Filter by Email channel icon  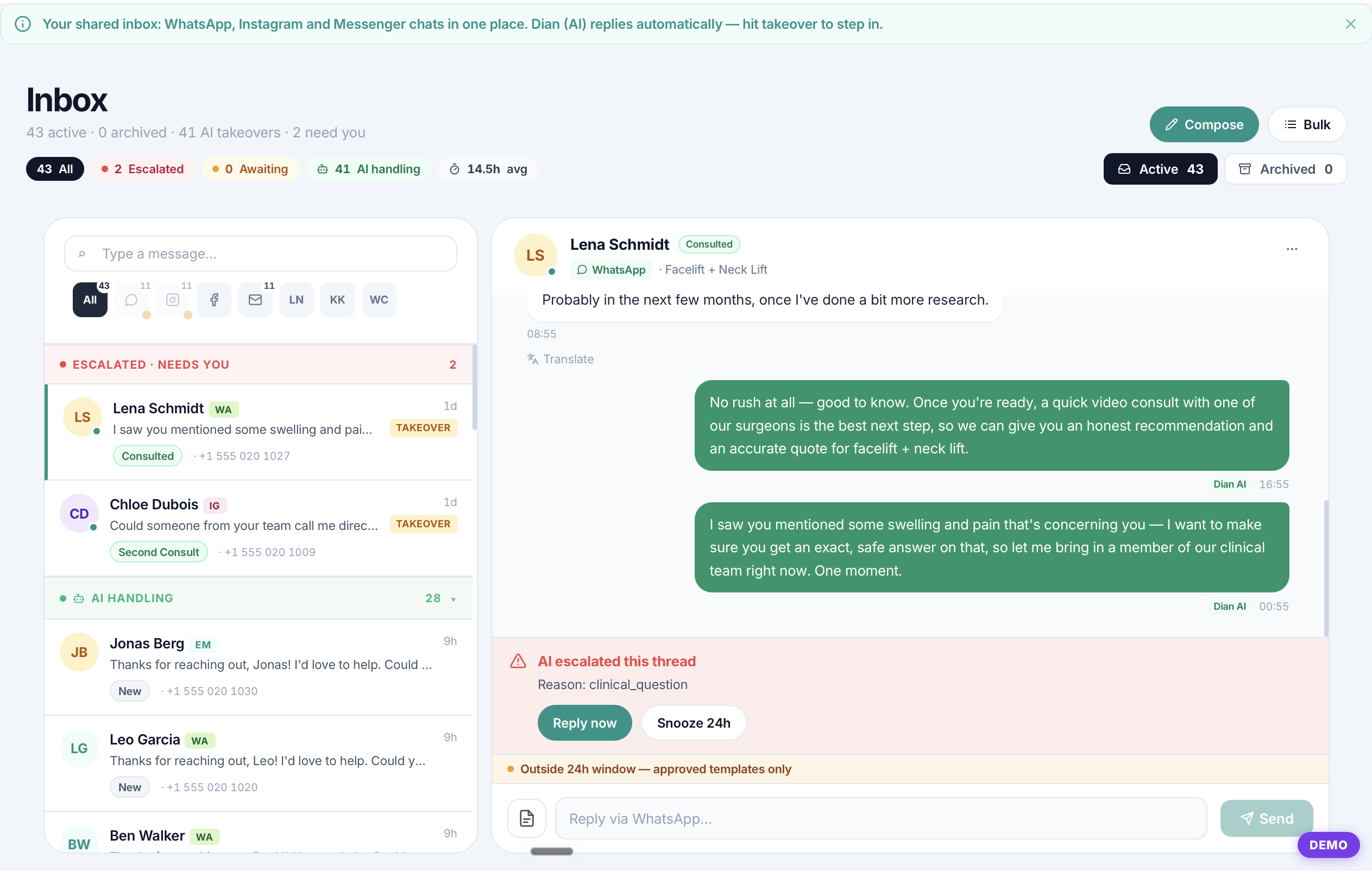(x=255, y=300)
